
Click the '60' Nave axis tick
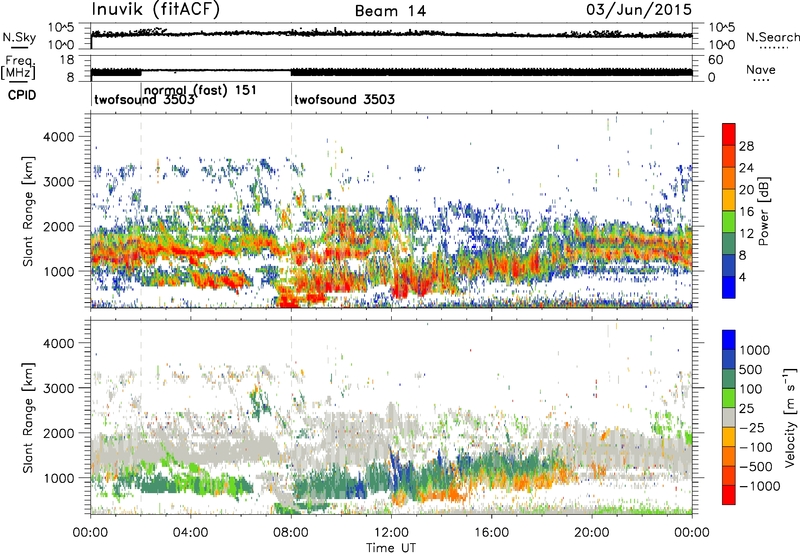(x=715, y=60)
